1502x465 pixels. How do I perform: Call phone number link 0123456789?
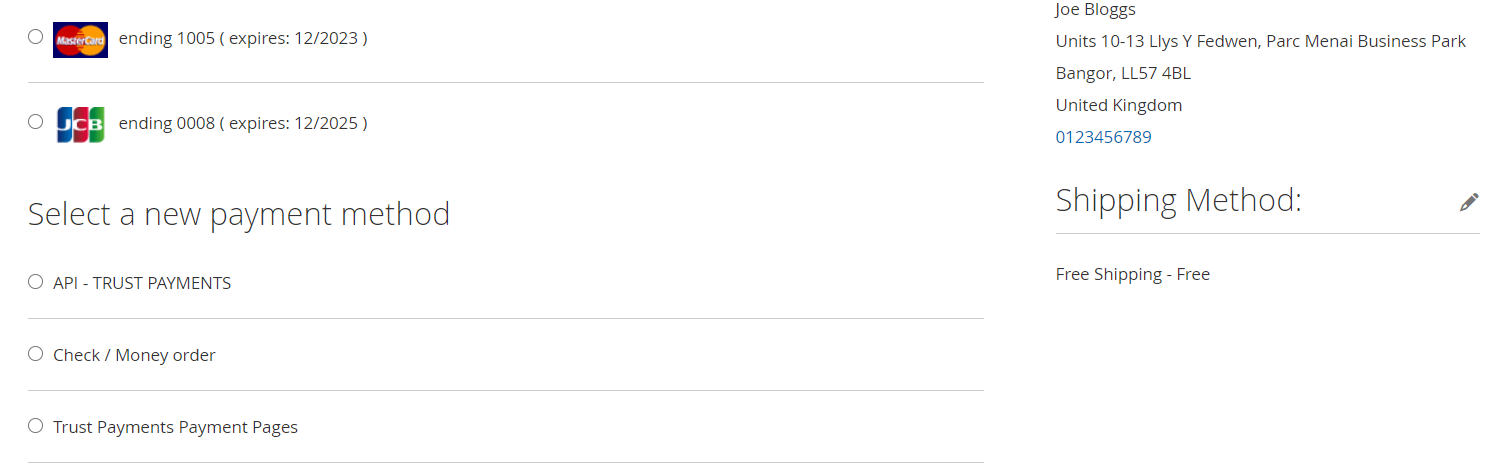1103,137
